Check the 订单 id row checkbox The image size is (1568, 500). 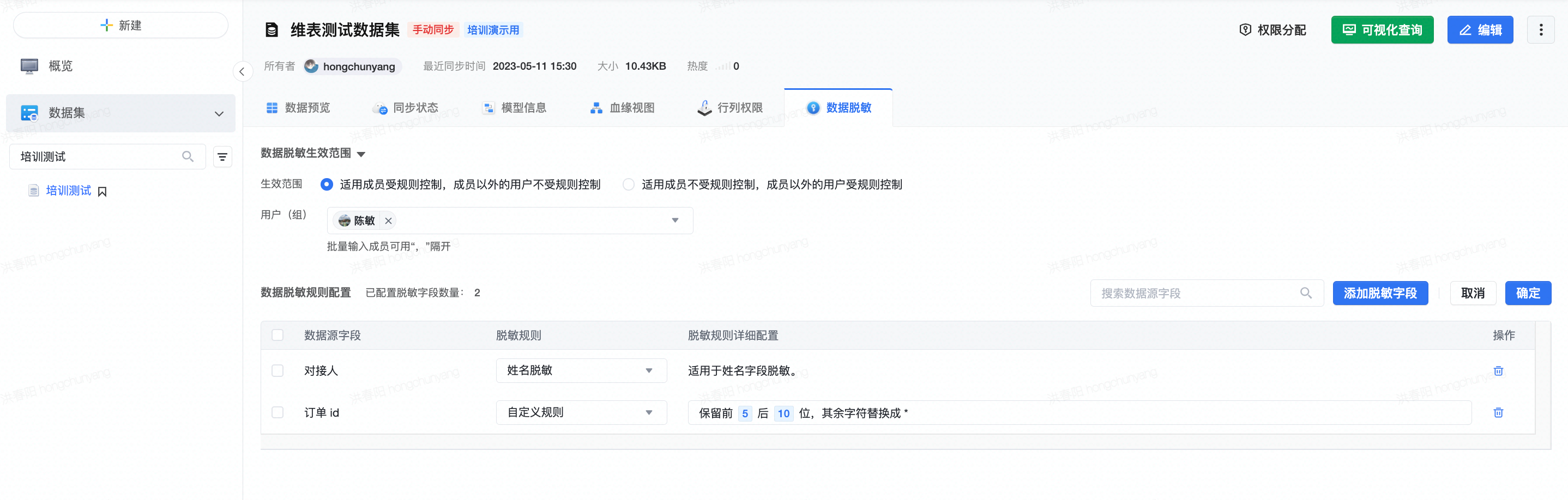[278, 412]
